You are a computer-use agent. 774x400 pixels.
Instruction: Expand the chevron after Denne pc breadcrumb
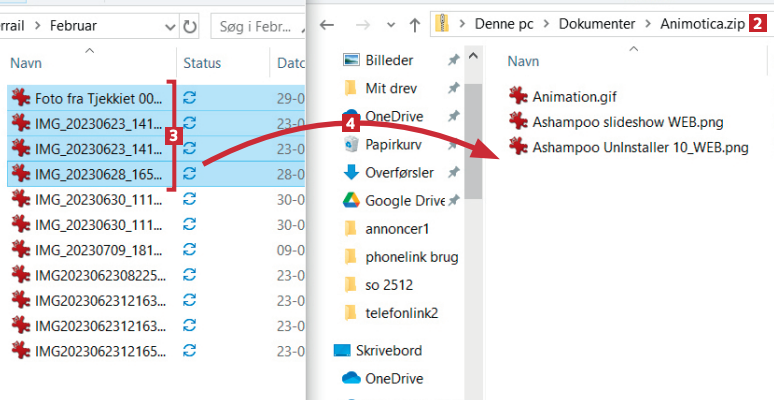[547, 21]
